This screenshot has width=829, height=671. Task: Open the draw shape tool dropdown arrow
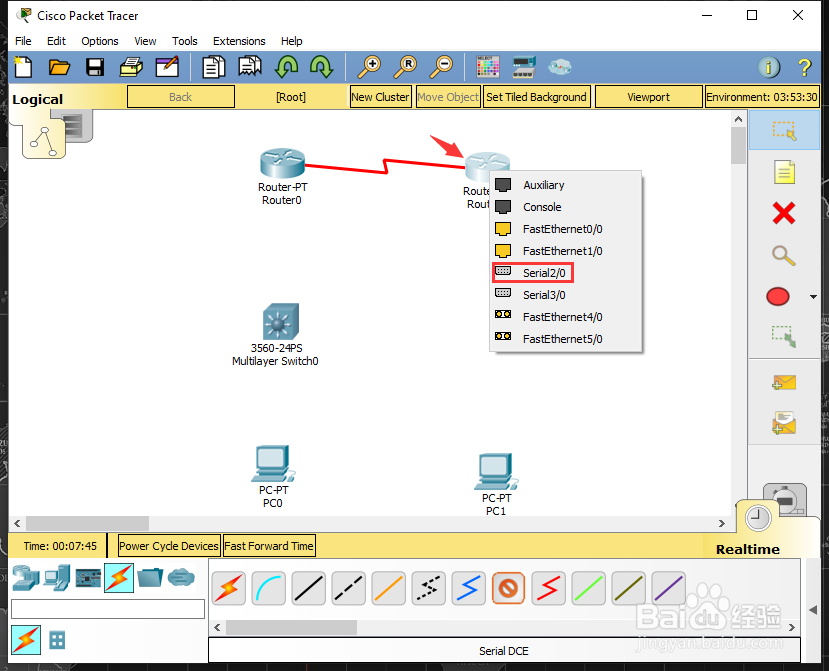point(813,297)
